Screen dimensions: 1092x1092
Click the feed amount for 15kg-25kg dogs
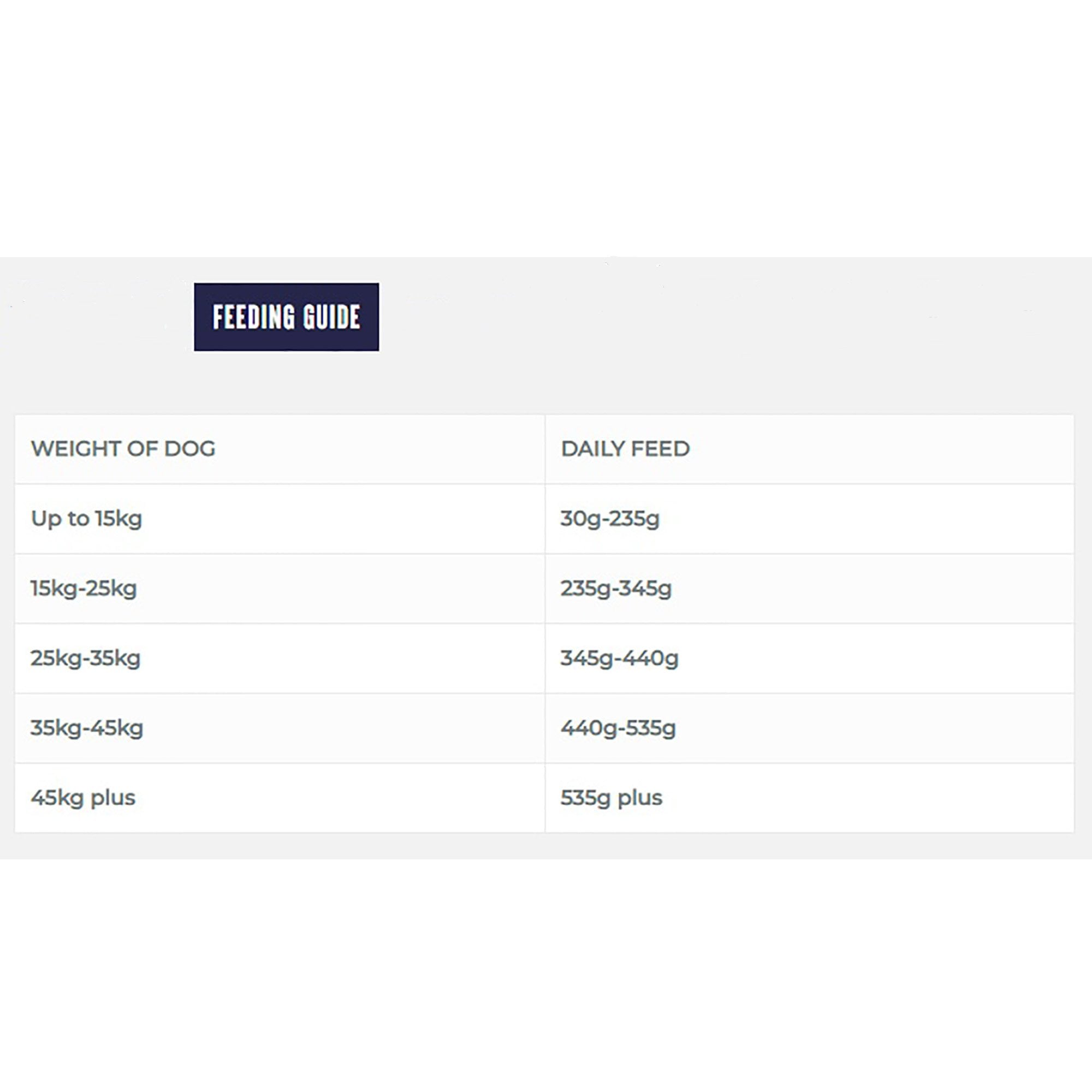pyautogui.click(x=616, y=589)
